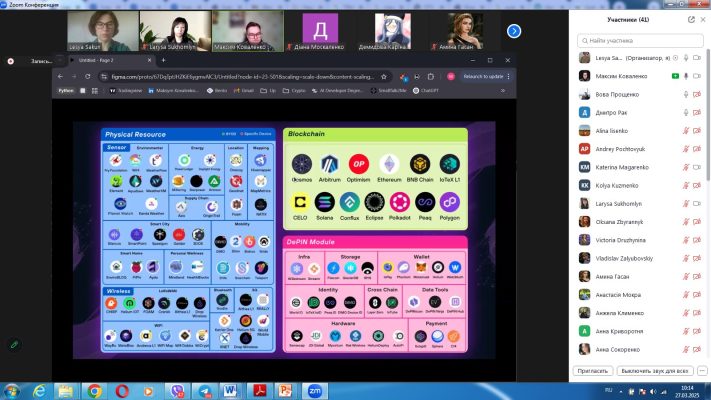This screenshot has width=711, height=400.
Task: Toggle microphone icon for Вова Прощенко
Action: (686, 94)
